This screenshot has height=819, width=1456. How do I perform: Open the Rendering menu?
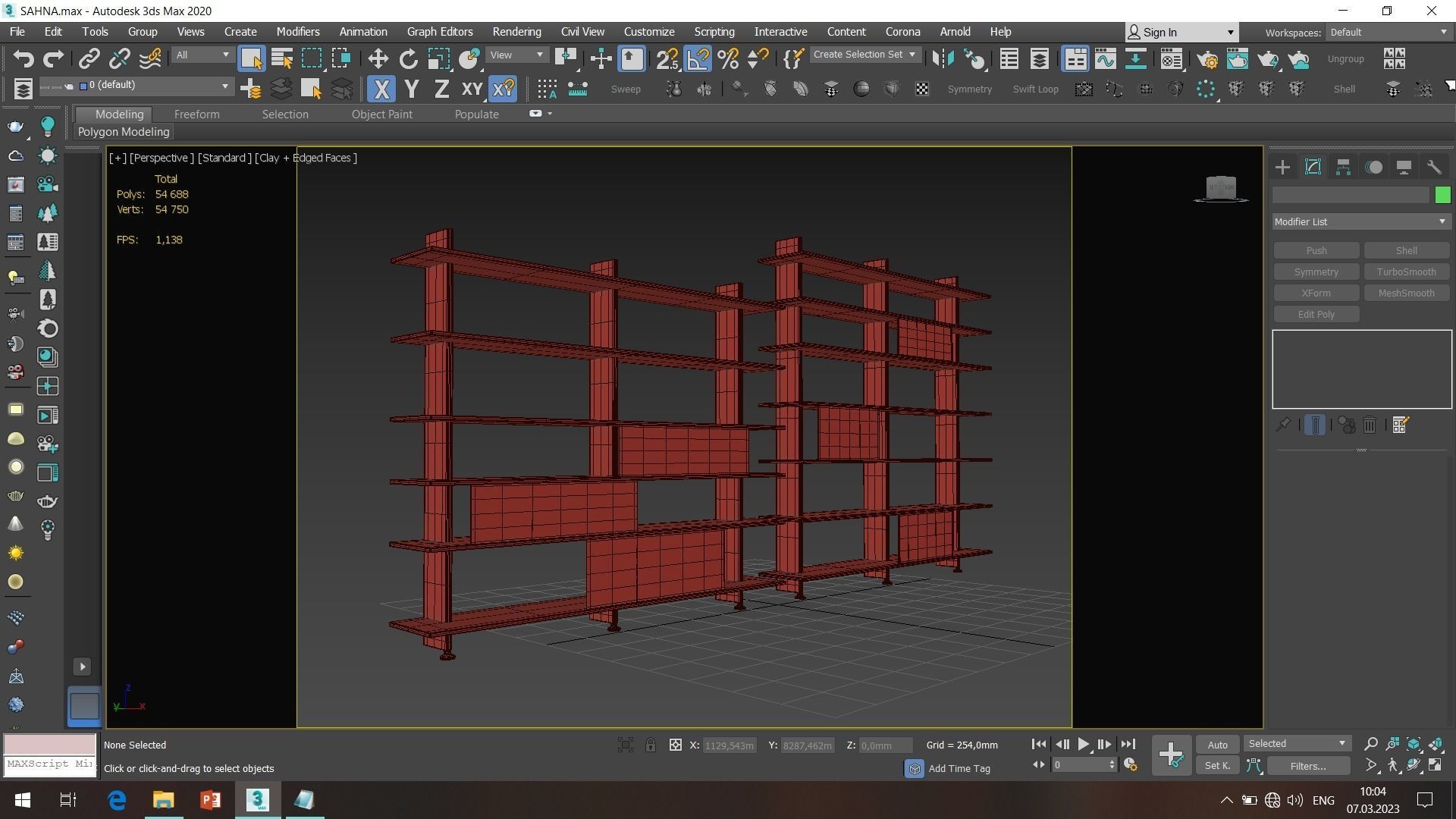pos(516,31)
